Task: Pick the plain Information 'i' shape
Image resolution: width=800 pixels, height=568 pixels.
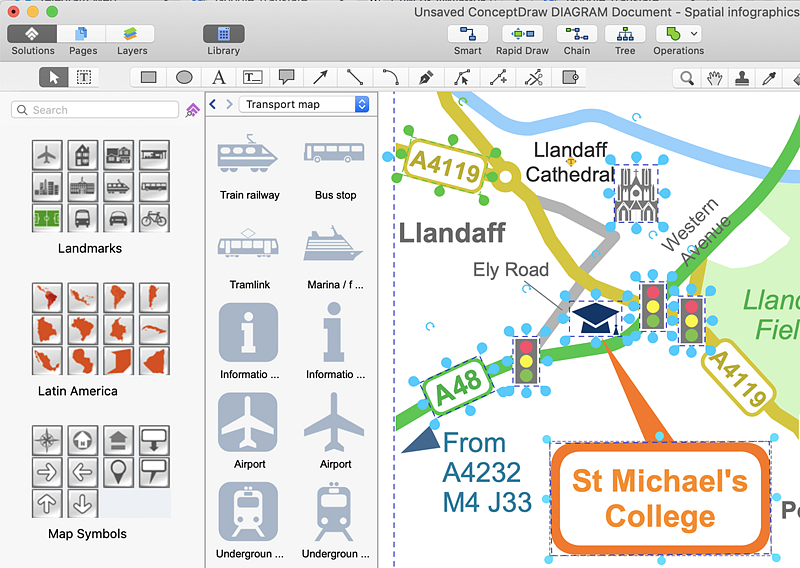Action: pyautogui.click(x=334, y=332)
